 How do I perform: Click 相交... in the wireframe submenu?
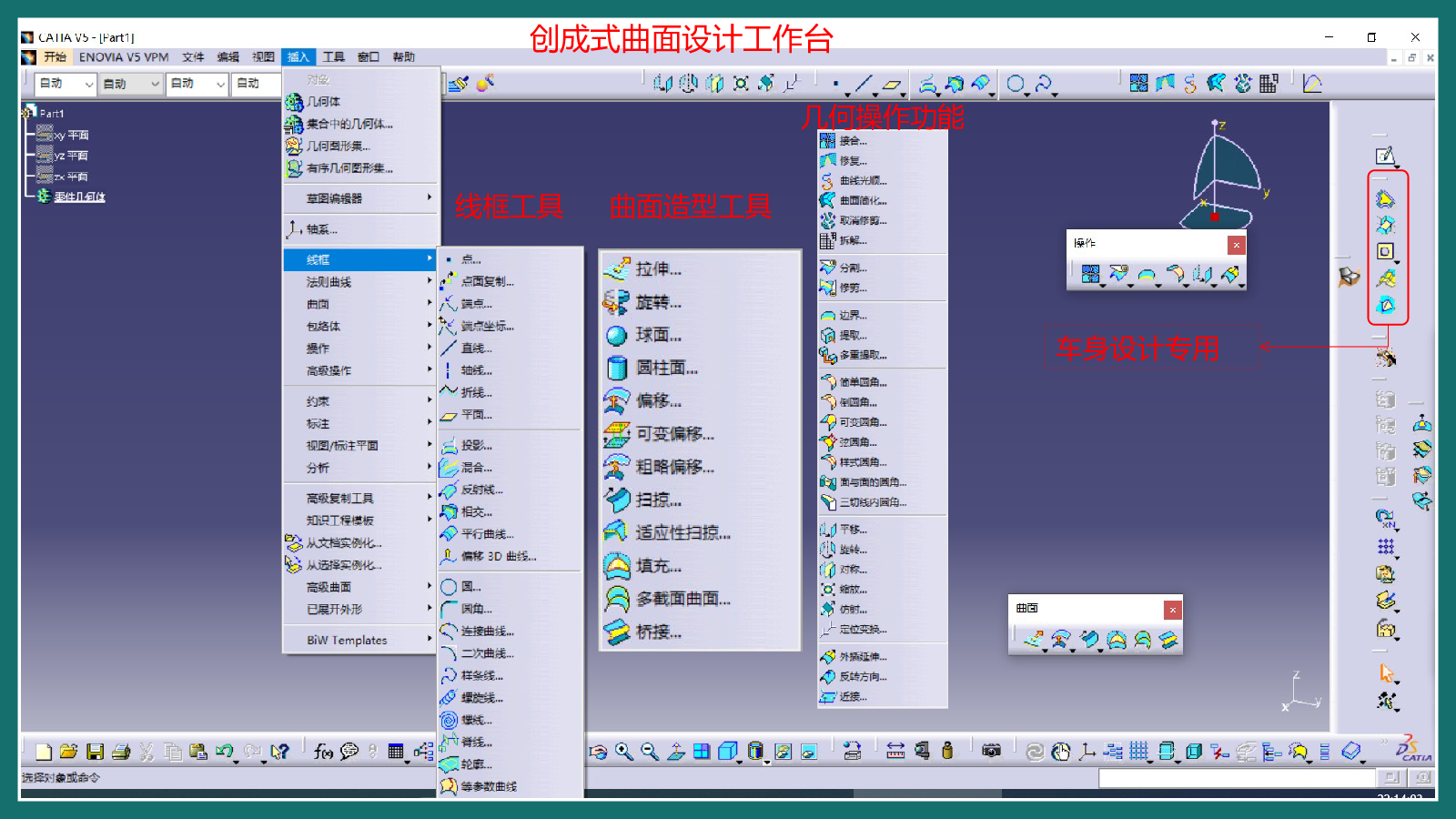click(510, 512)
